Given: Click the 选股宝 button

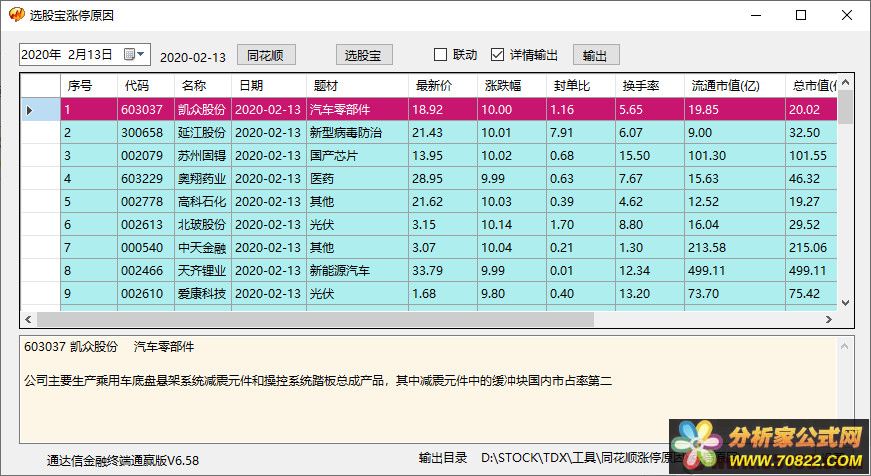Looking at the screenshot, I should coord(364,55).
